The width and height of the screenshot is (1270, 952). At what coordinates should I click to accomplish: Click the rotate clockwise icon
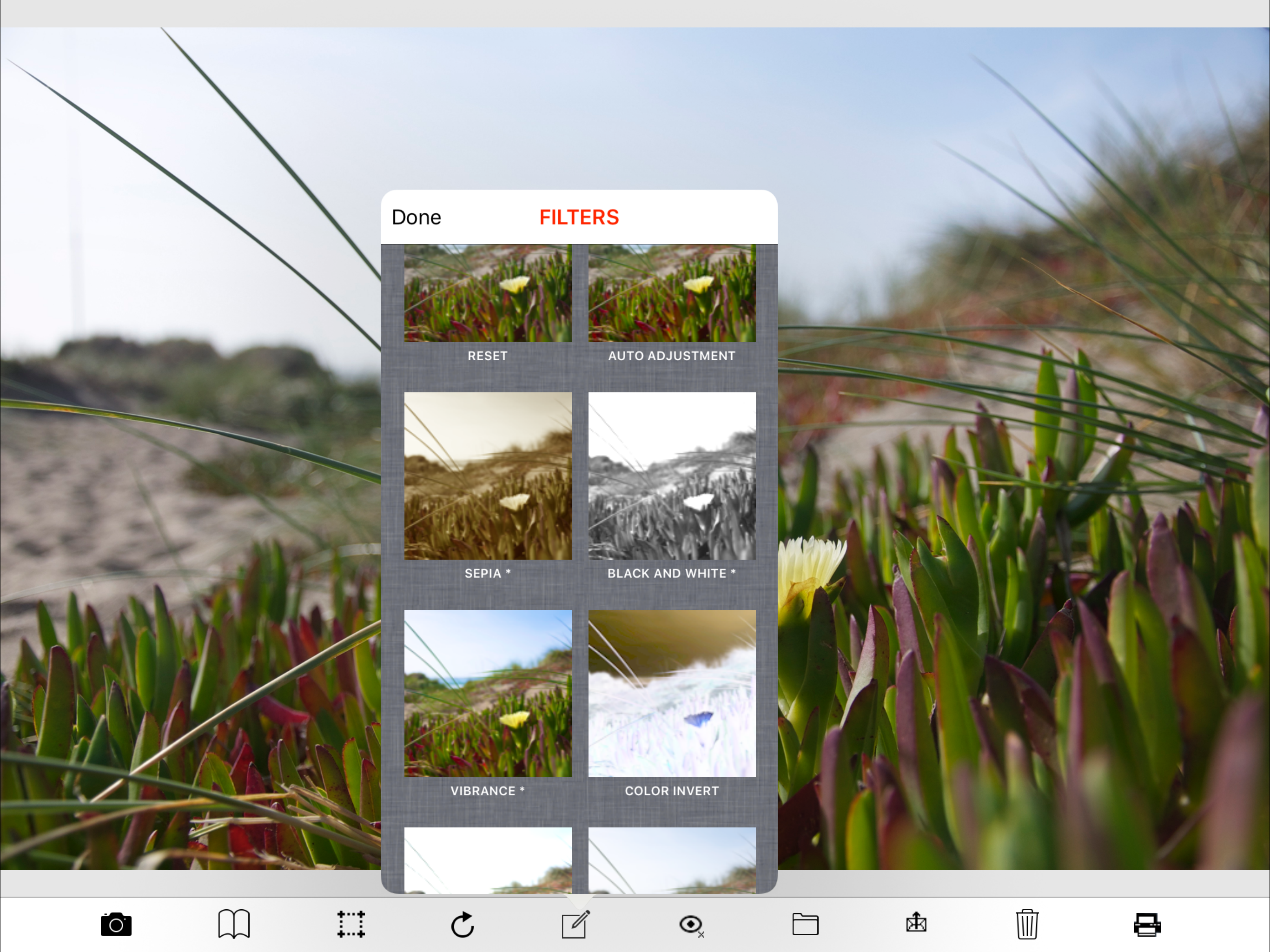tap(462, 925)
